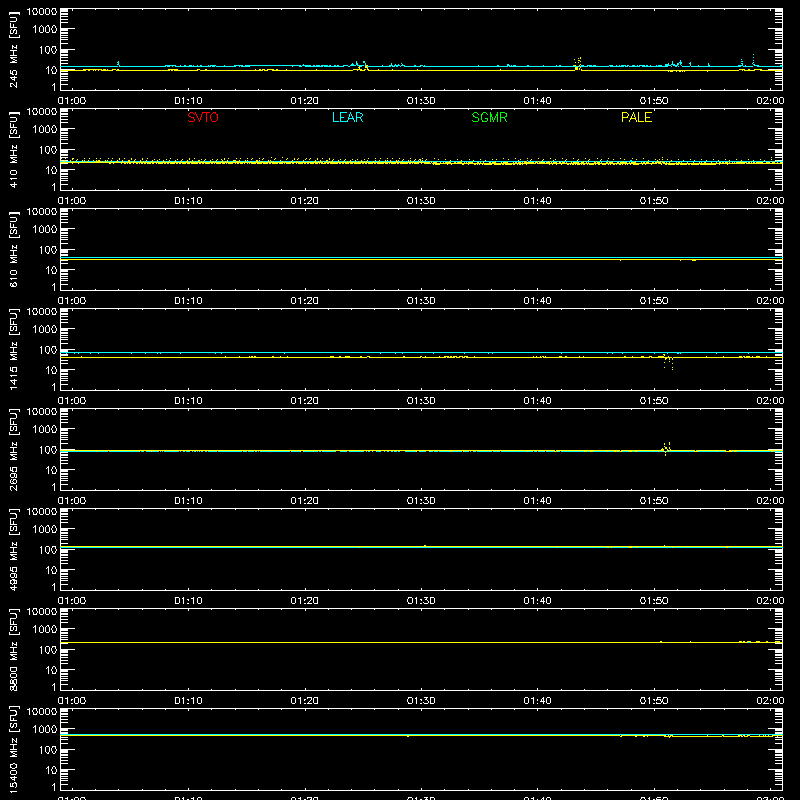Select the 1415 MHz [SFU] axis title
This screenshot has height=800, width=800.
pyautogui.click(x=13, y=349)
